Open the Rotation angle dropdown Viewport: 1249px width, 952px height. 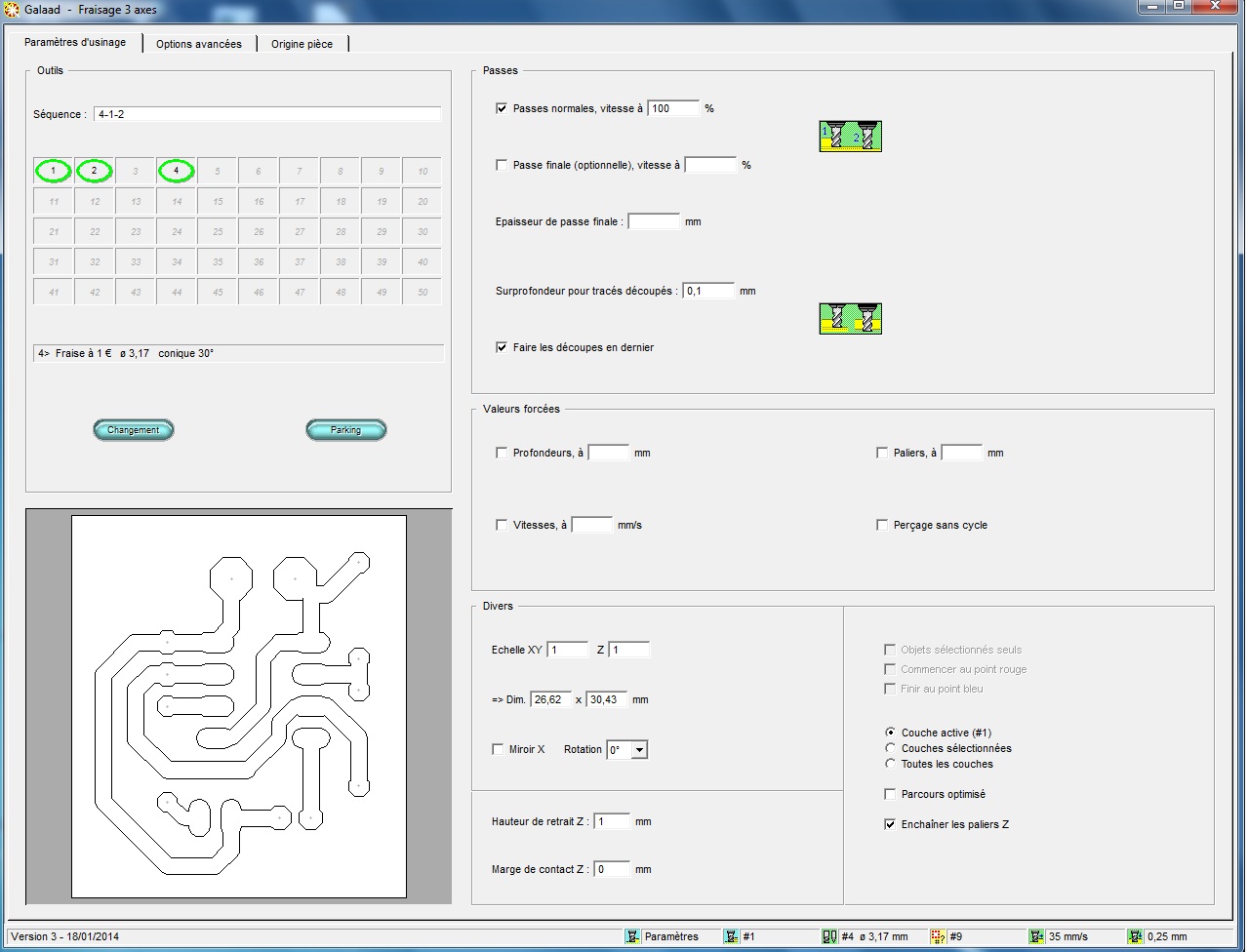point(639,750)
